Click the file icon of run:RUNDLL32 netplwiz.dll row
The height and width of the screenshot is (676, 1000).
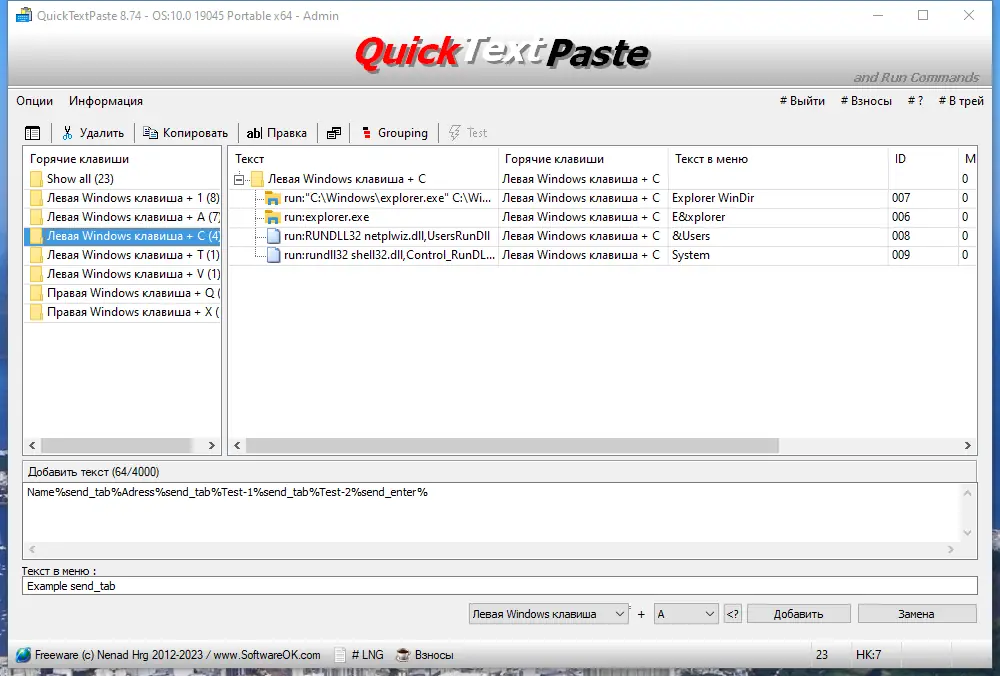coord(274,236)
